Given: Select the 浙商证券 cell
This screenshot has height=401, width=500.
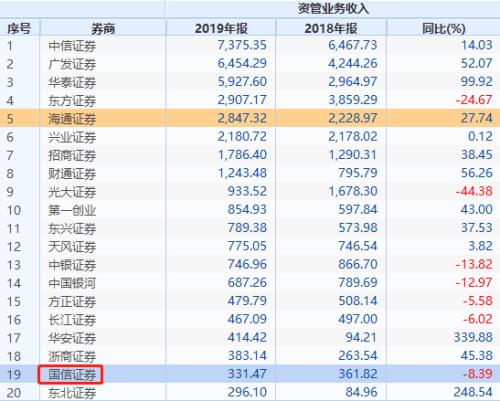Looking at the screenshot, I should tap(72, 356).
